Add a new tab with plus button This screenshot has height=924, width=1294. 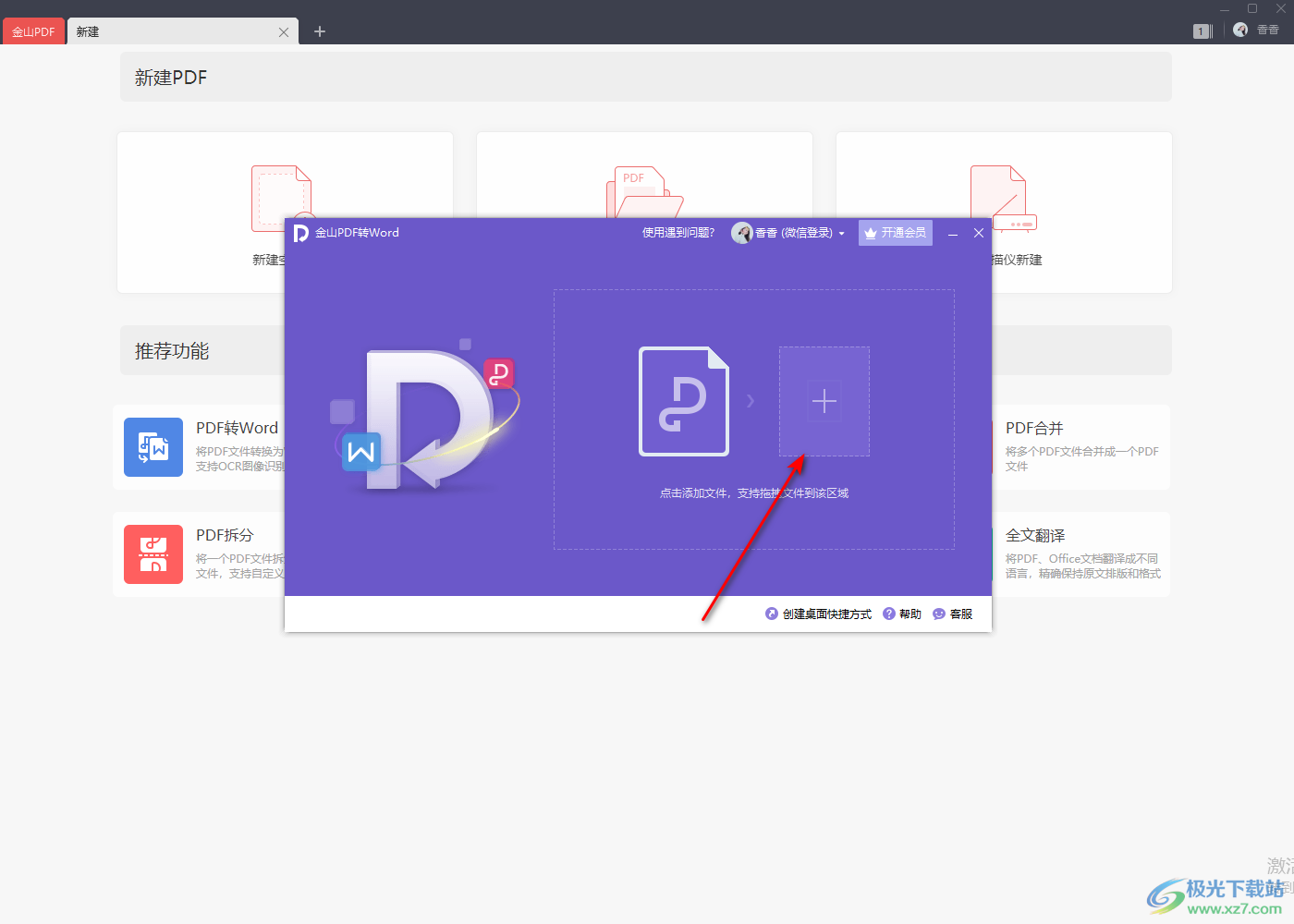(x=320, y=31)
